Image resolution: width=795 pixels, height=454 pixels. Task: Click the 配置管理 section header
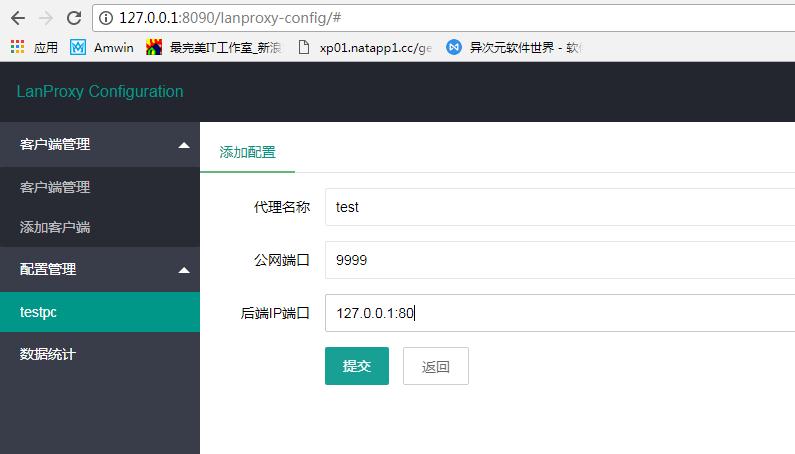click(x=100, y=269)
